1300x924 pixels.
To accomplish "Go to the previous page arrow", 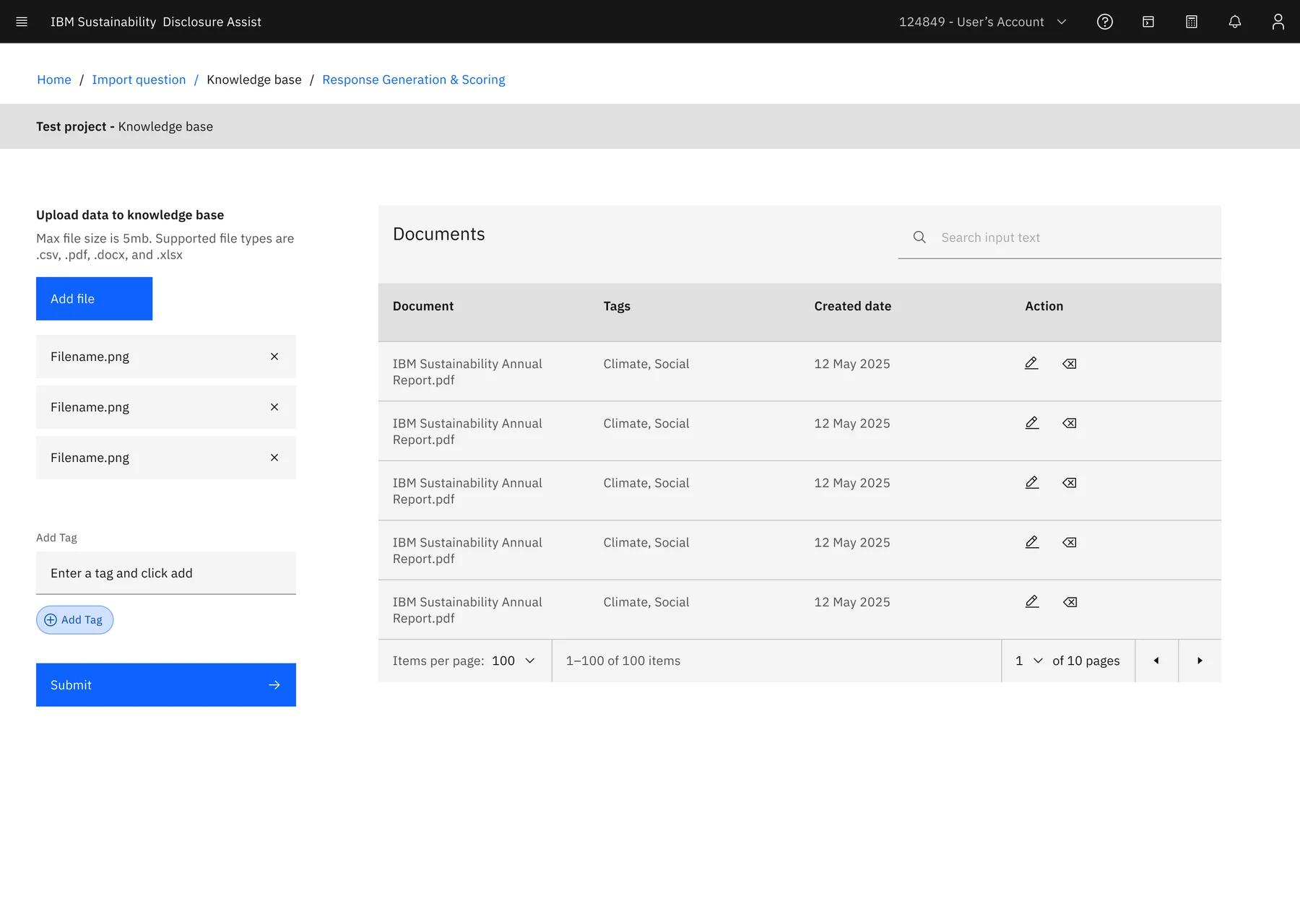I will pos(1156,661).
